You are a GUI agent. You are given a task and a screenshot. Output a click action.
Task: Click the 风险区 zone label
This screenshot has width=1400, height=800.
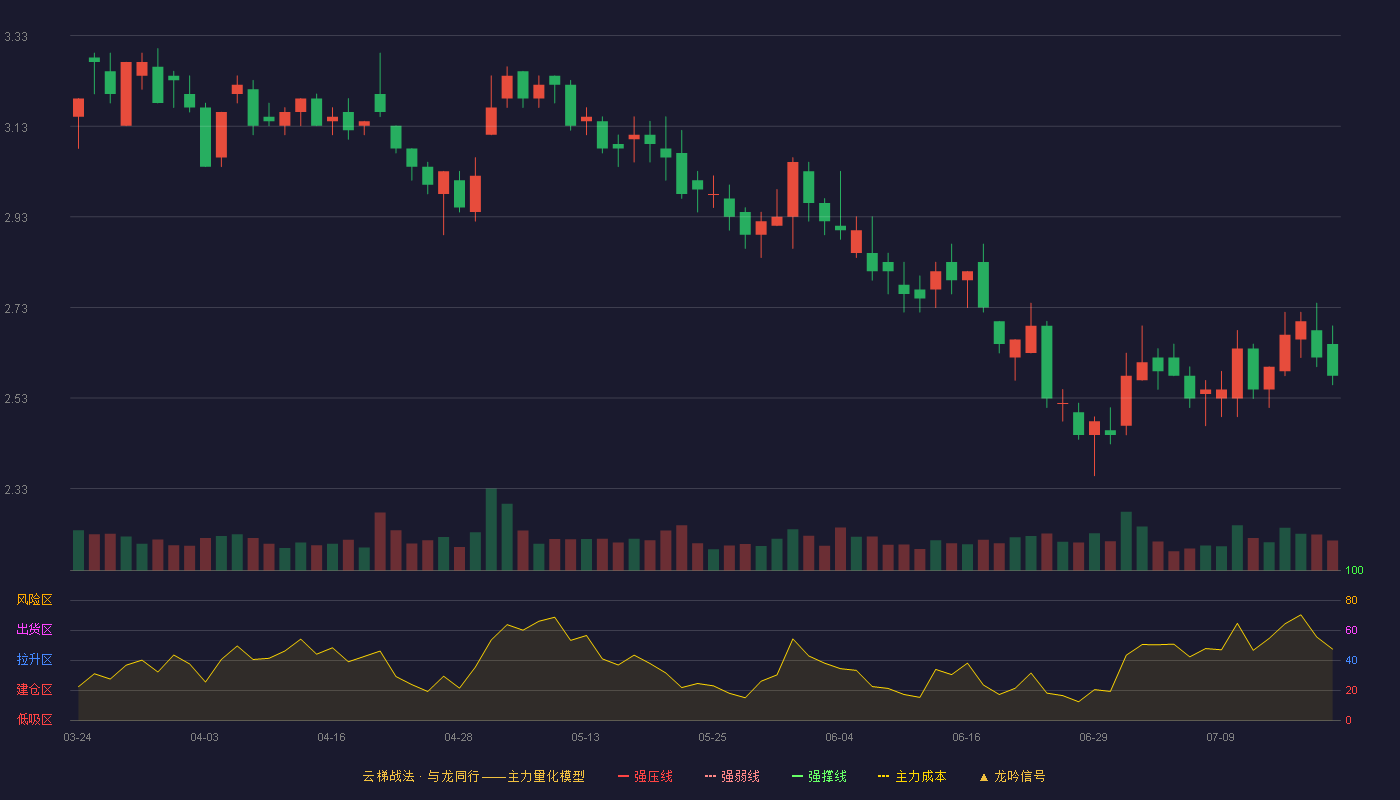pos(34,600)
